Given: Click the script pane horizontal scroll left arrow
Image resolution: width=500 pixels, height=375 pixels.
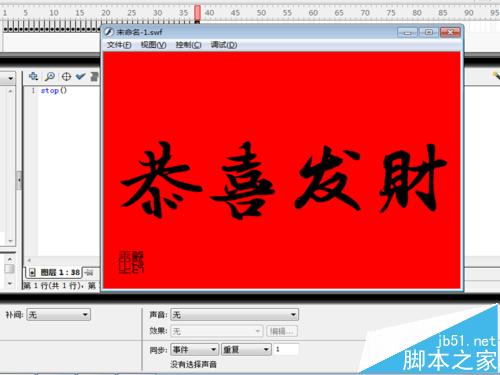Looking at the screenshot, I should tap(29, 260).
